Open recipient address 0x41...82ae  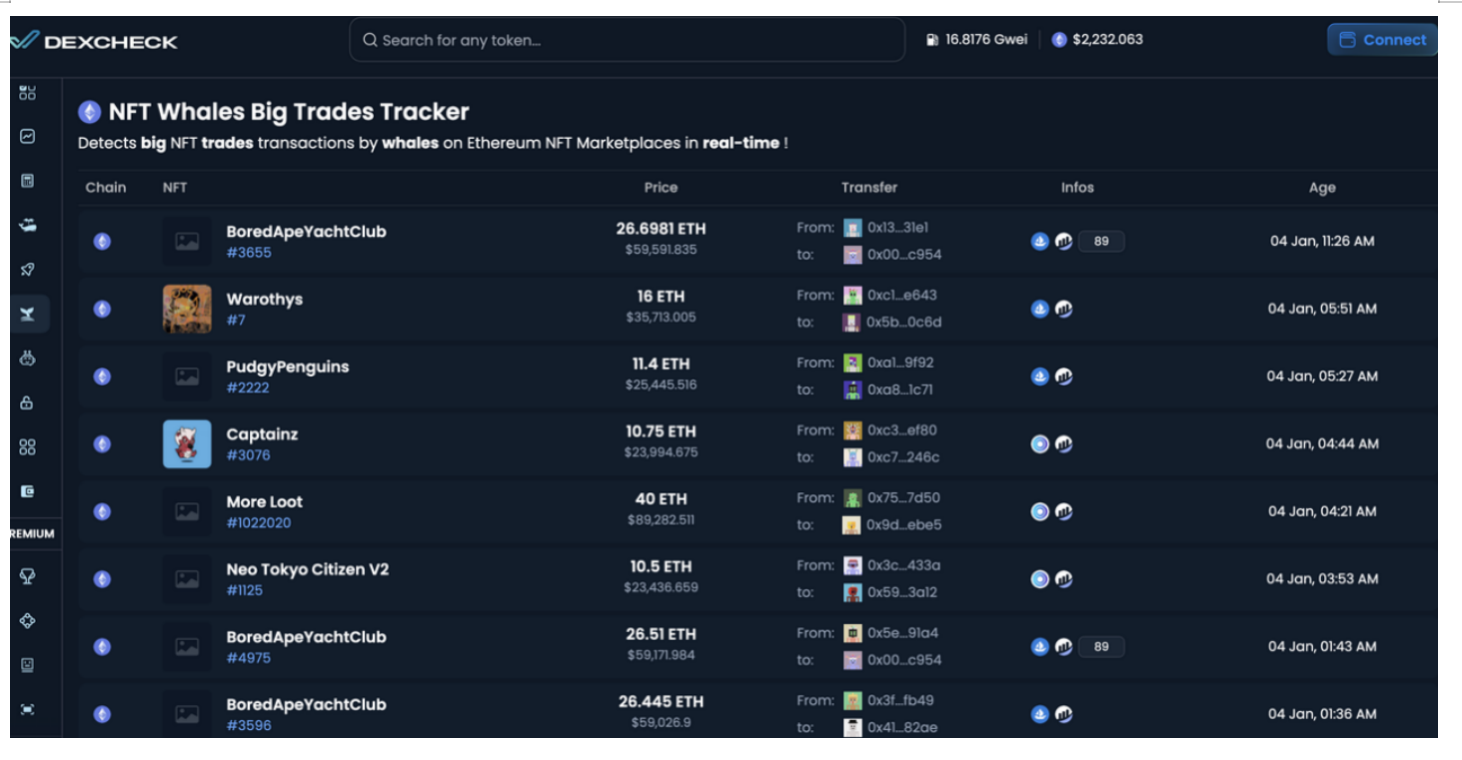click(902, 727)
